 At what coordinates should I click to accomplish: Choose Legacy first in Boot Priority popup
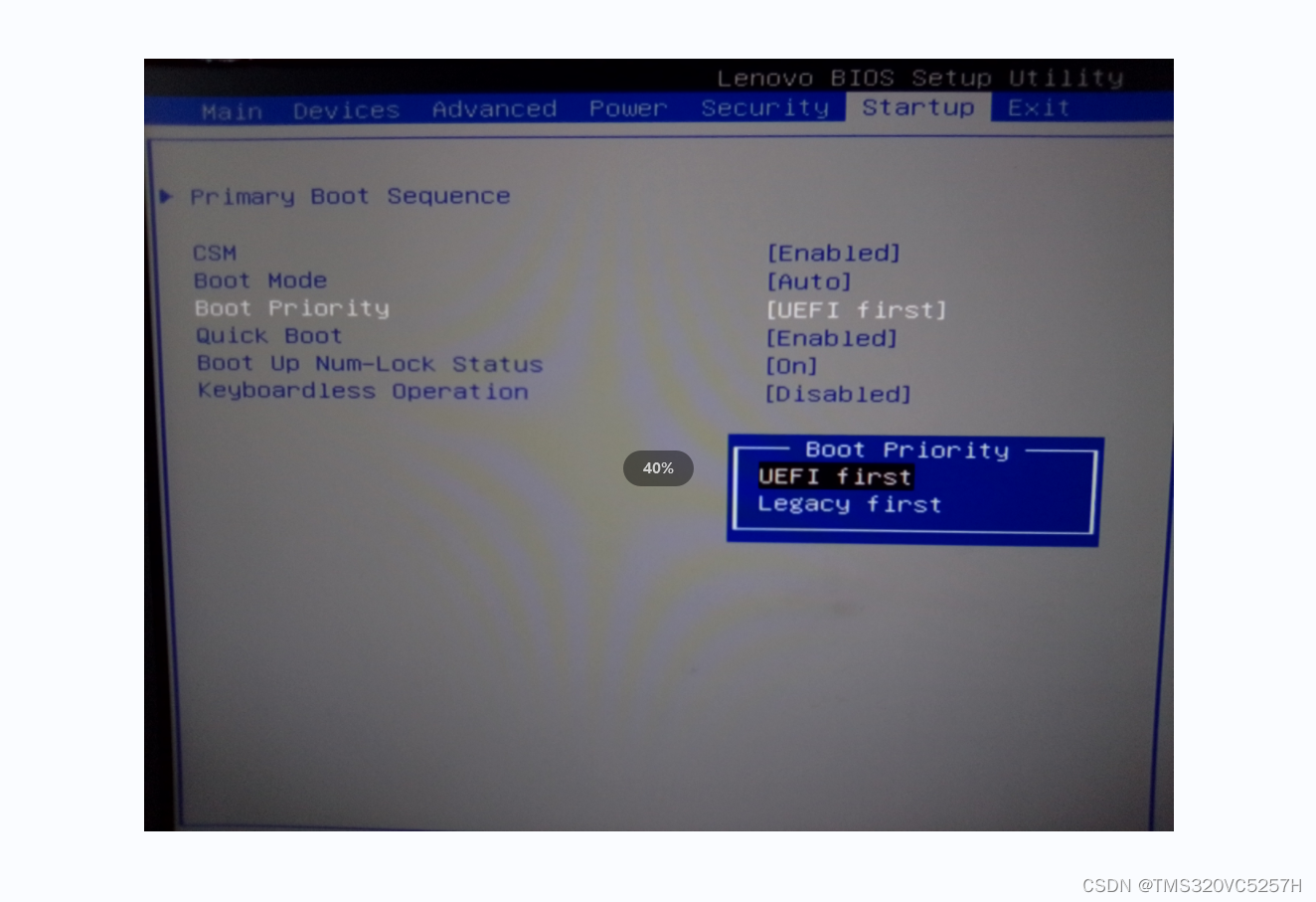coord(849,504)
